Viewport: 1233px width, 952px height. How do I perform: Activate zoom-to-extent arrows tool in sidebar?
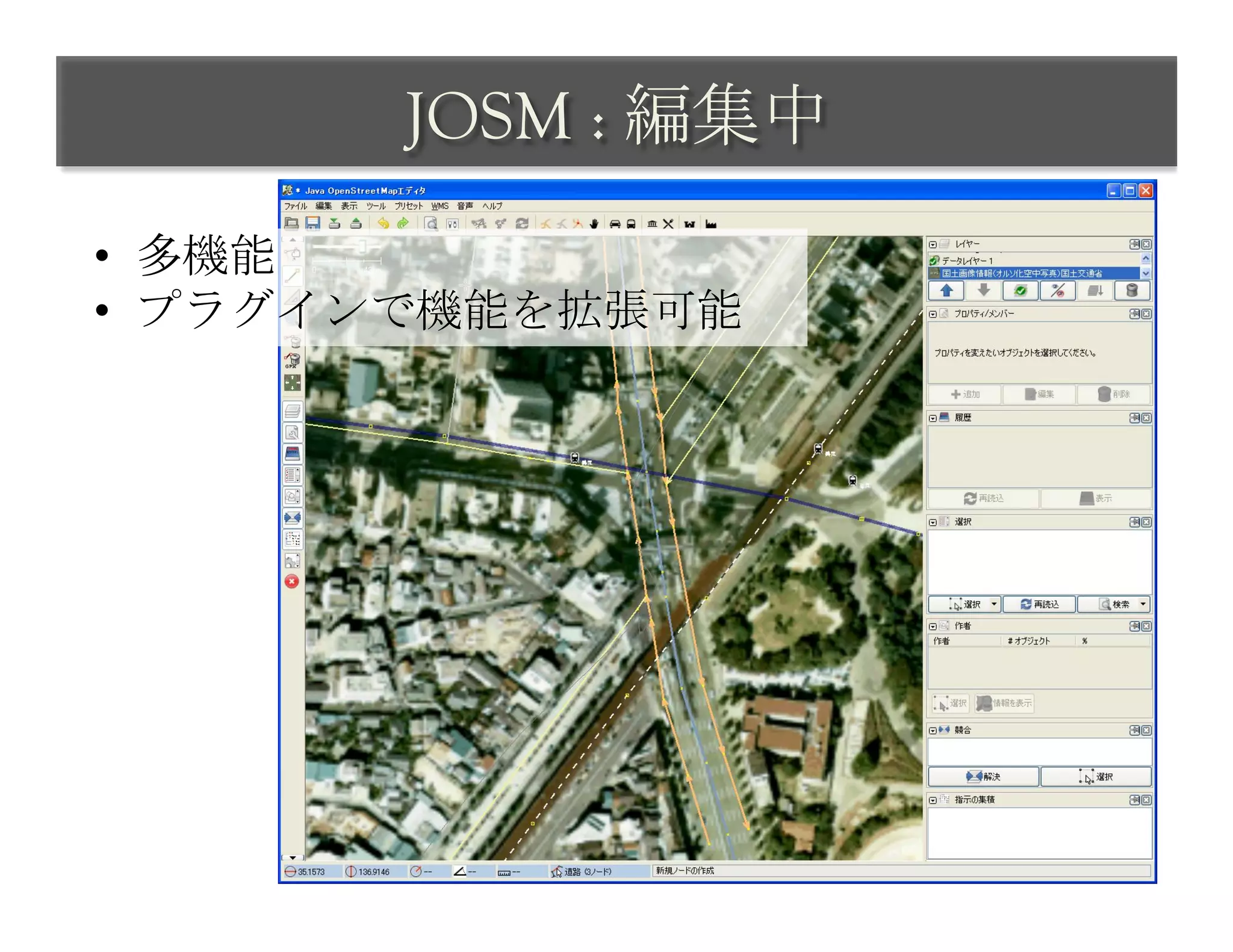(292, 383)
